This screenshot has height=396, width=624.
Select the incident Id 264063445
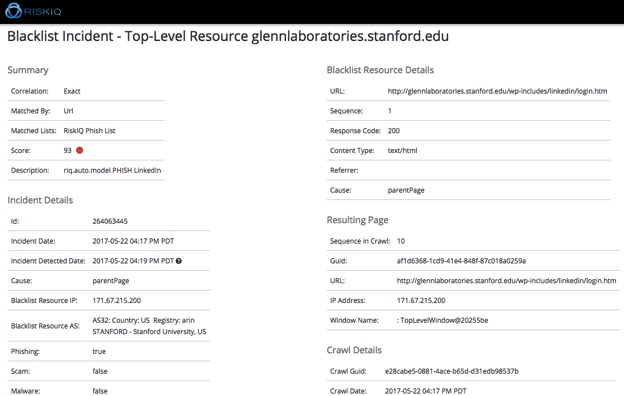coord(110,221)
